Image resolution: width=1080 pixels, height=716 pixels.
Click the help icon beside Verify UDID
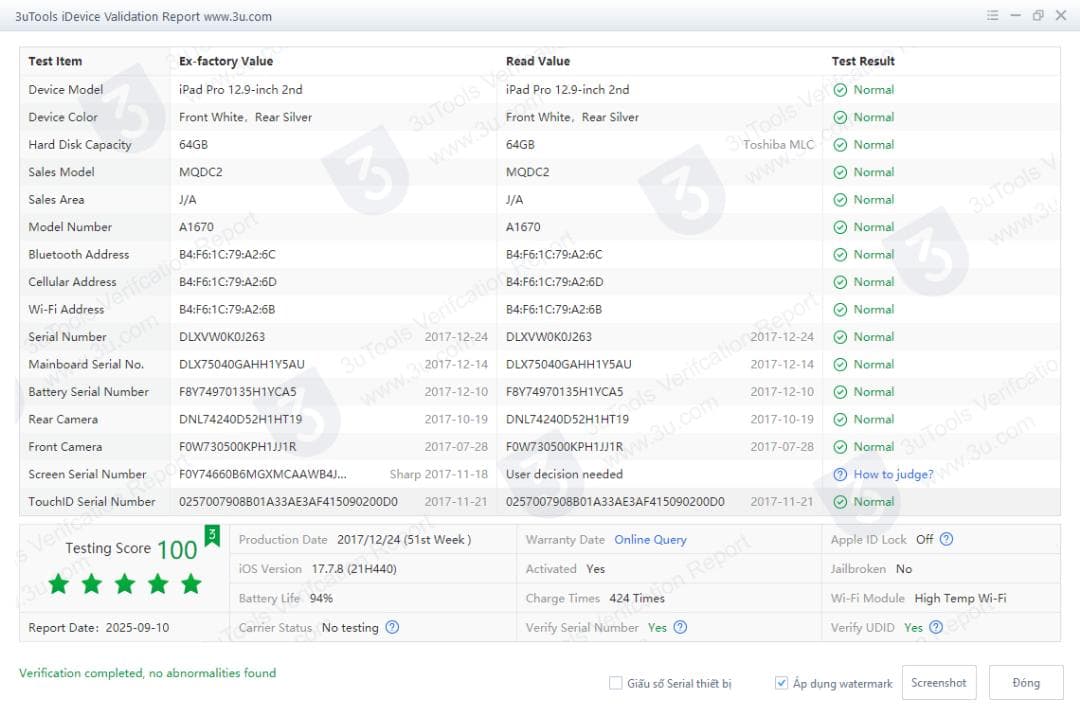point(936,628)
